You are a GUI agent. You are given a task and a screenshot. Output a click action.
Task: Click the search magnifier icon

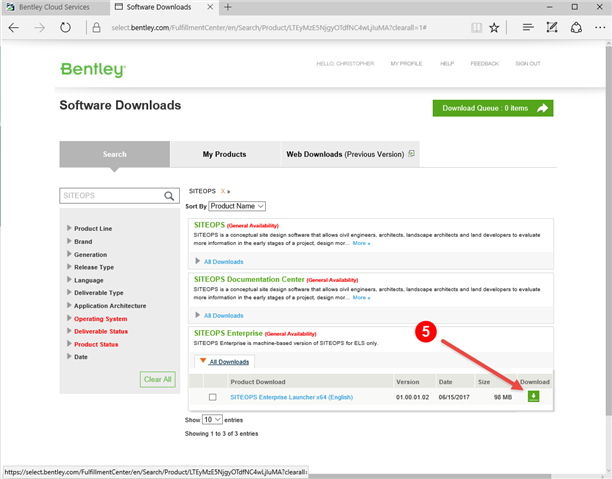tap(169, 196)
